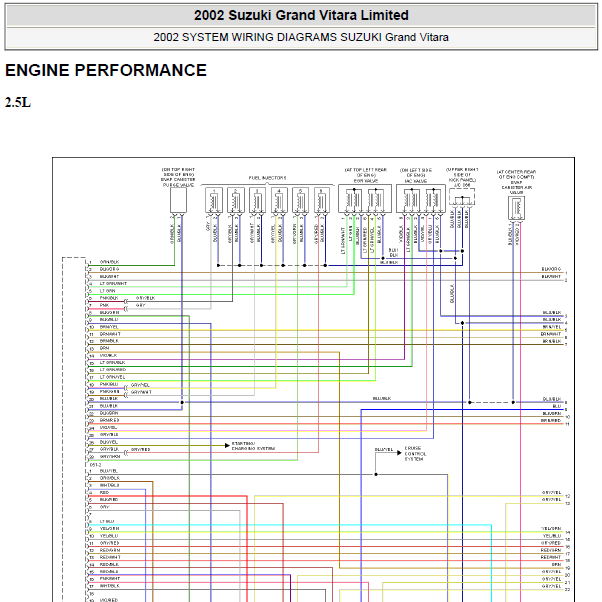This screenshot has width=602, height=602.
Task: Click lower connector pin 10 'YEL/BLU' label
Action: coord(109,536)
